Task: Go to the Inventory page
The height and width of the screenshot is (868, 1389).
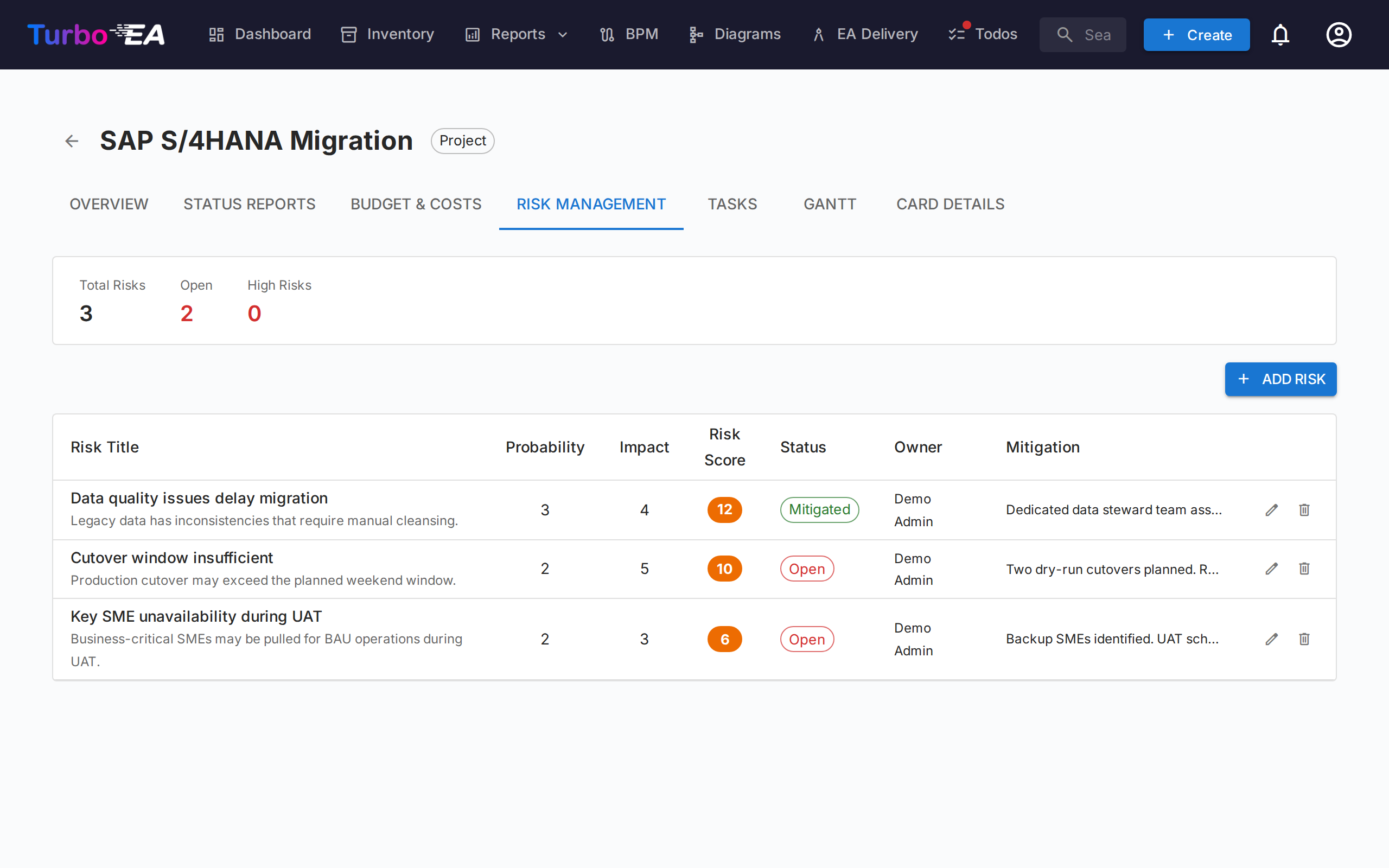Action: click(x=387, y=34)
